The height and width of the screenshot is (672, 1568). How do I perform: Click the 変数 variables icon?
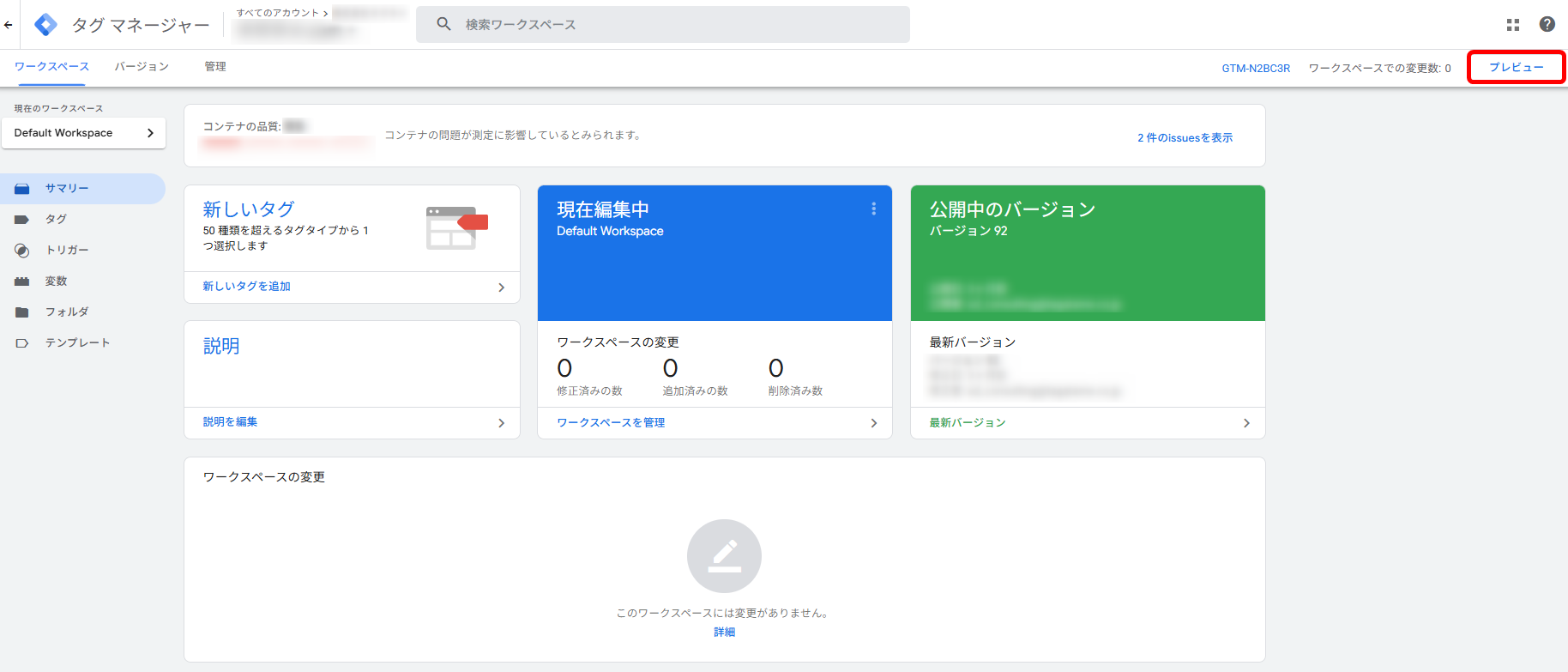(x=22, y=282)
